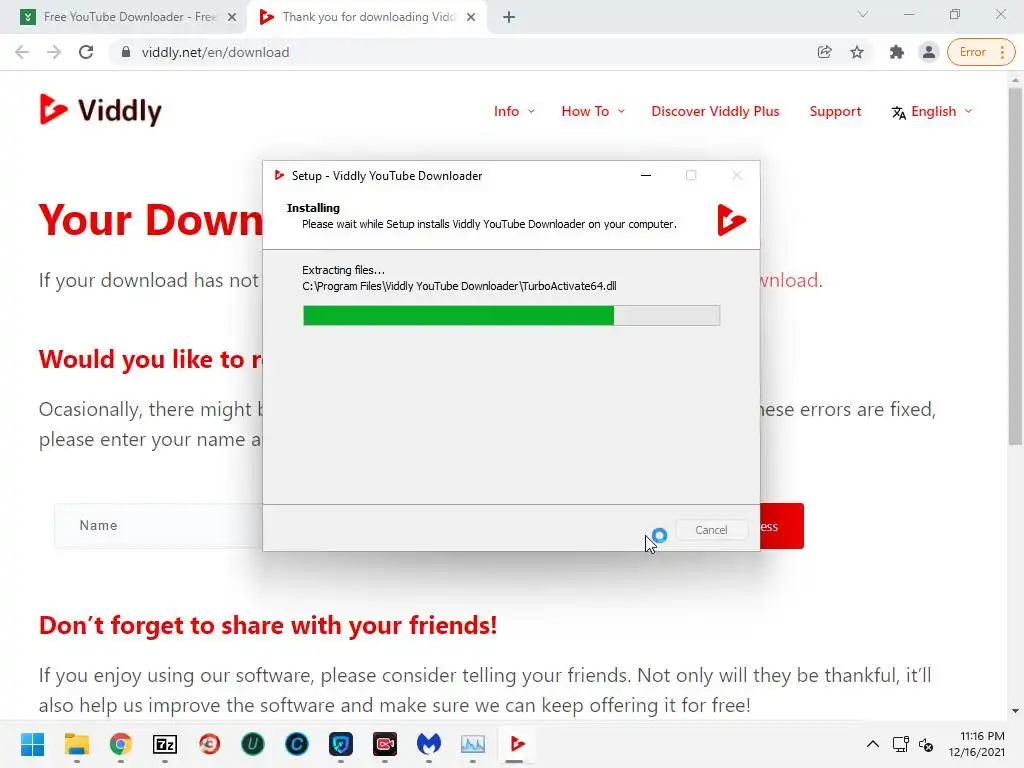Click the browser forward arrow
The image size is (1024, 768).
pyautogui.click(x=54, y=52)
